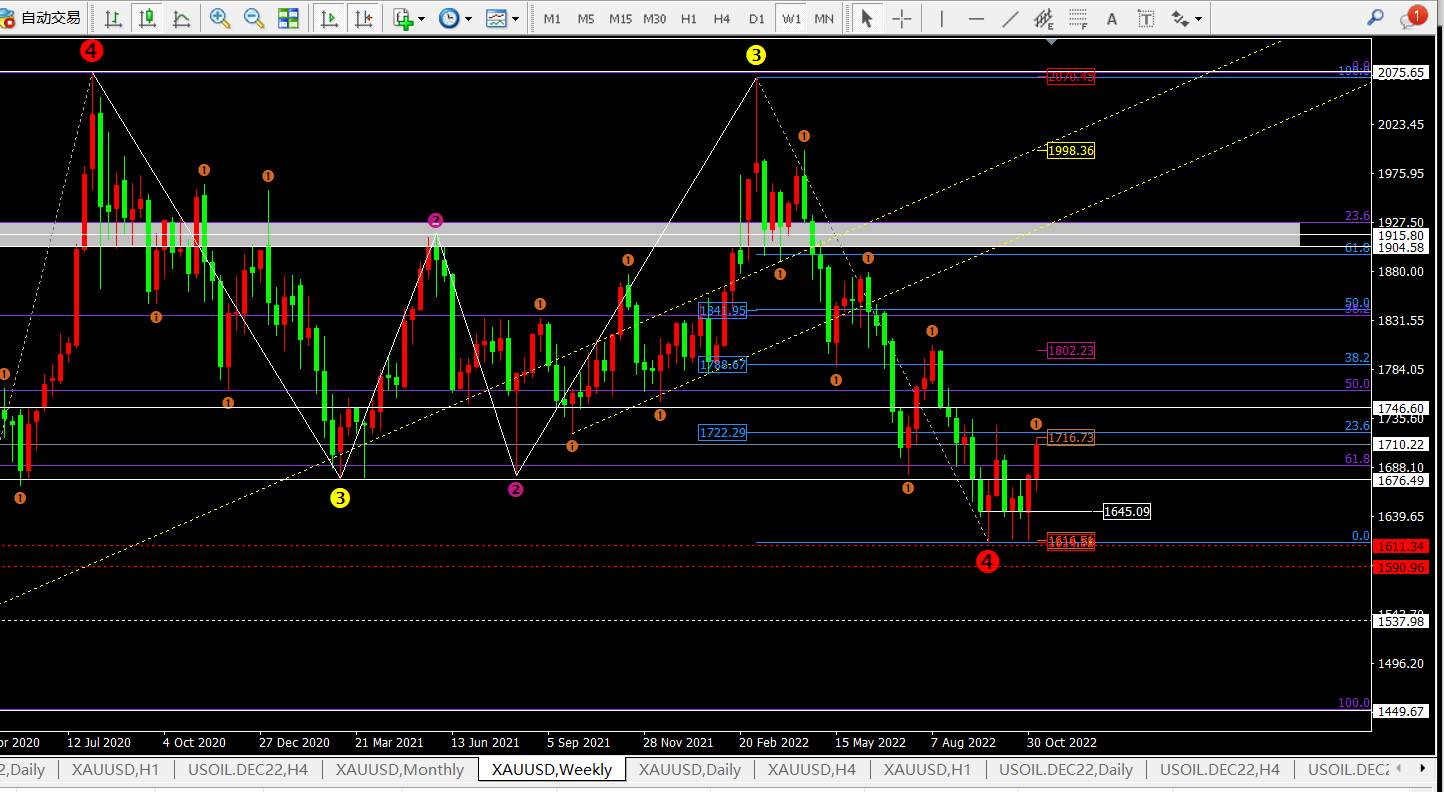Viewport: 1444px width, 792px height.
Task: Select the 1722.29 Fibonacci level label
Action: point(723,433)
